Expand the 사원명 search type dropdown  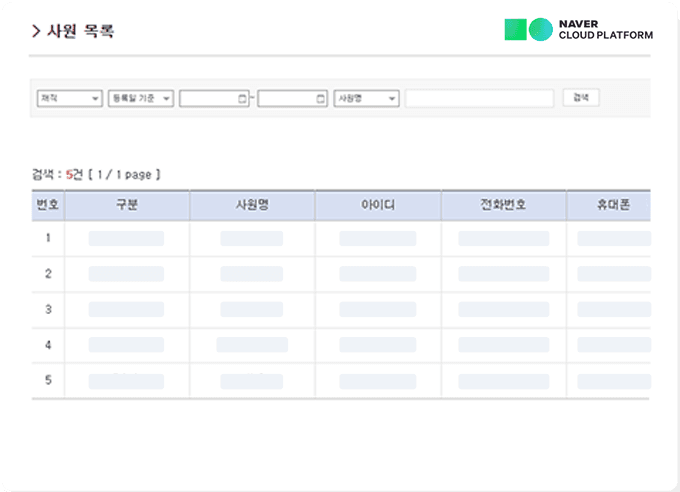pyautogui.click(x=366, y=98)
